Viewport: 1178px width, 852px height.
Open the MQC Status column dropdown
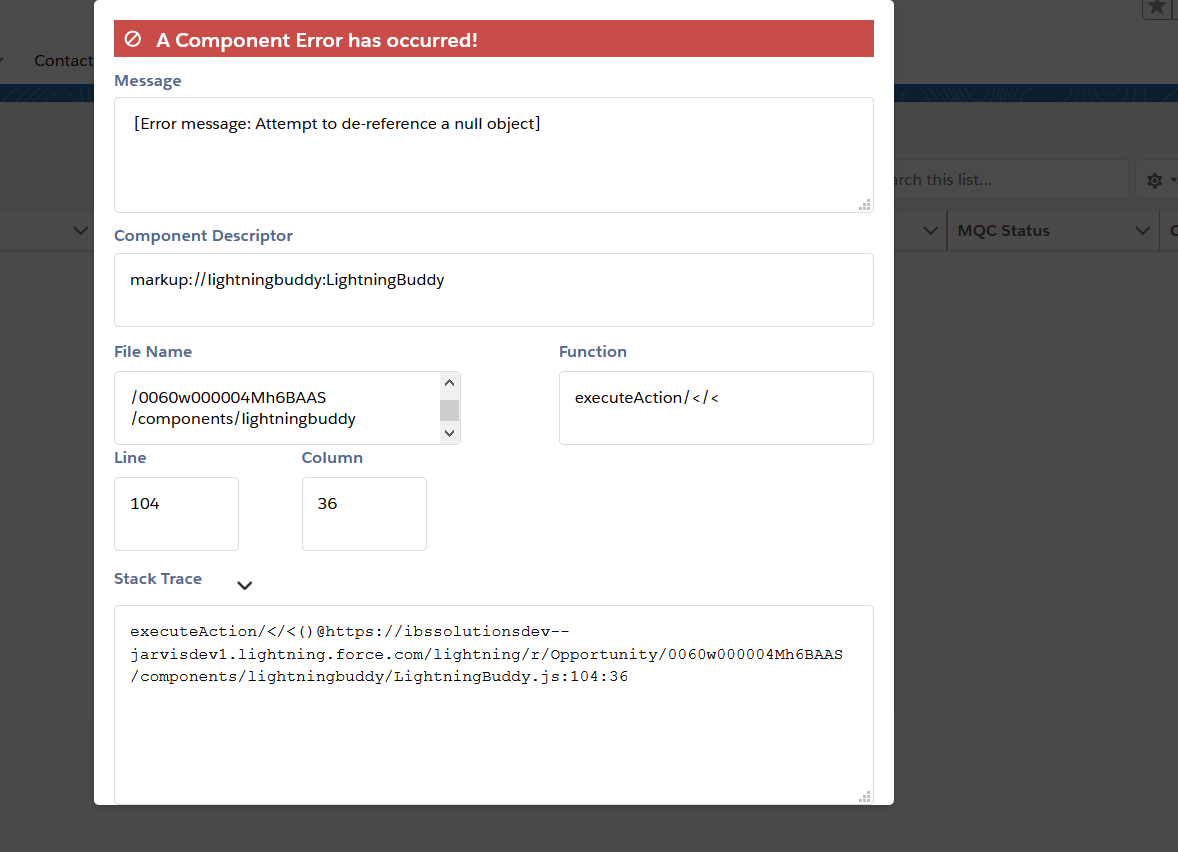(1142, 231)
